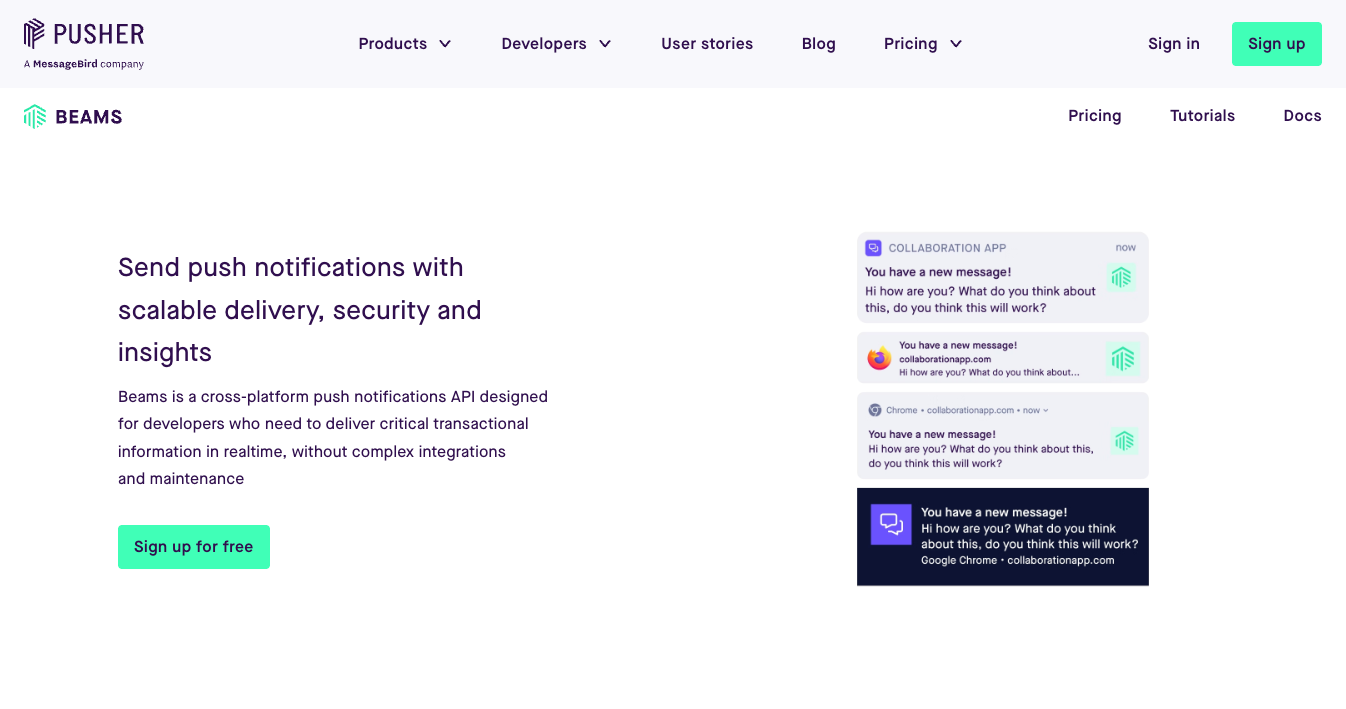Image resolution: width=1346 pixels, height=709 pixels.
Task: Click the Sign in link
Action: click(1173, 44)
